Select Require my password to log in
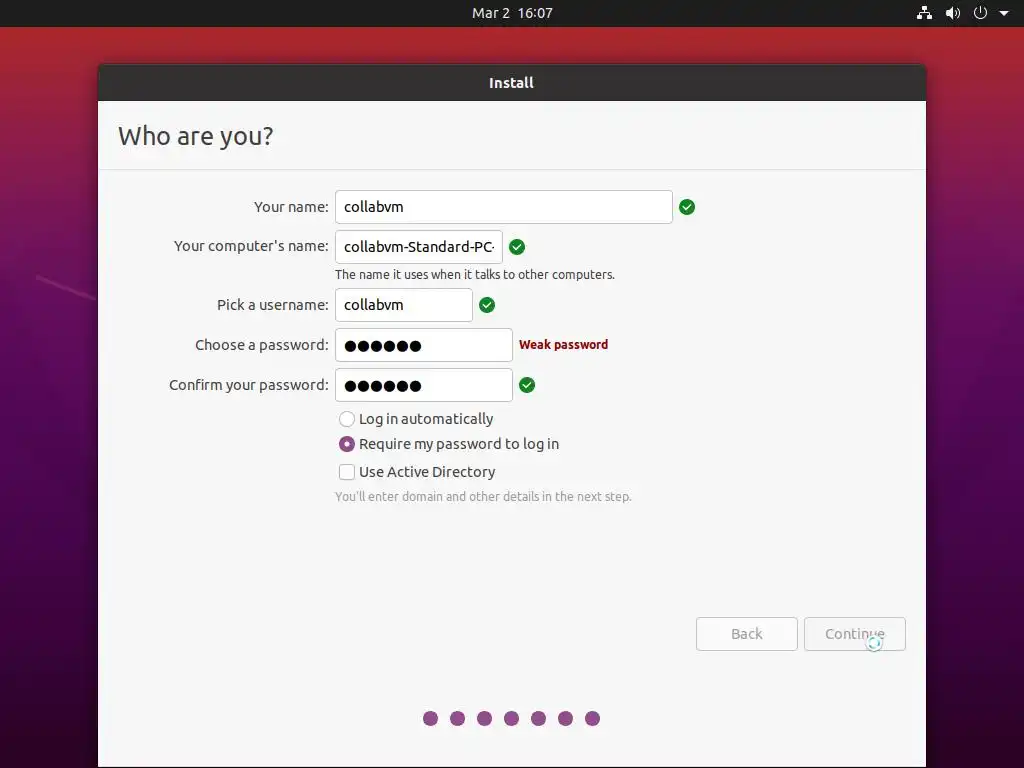This screenshot has width=1024, height=768. (x=449, y=444)
